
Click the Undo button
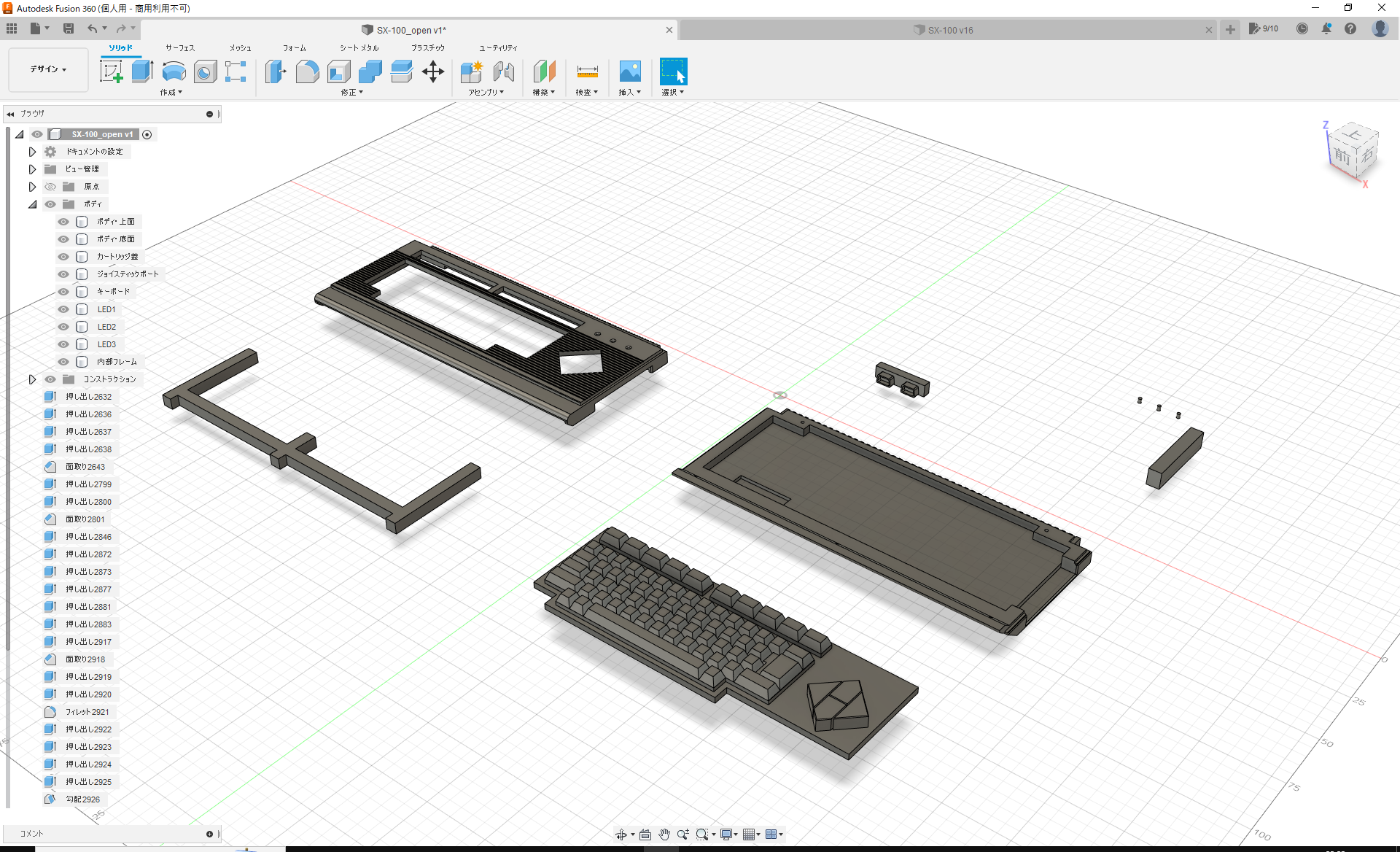(93, 28)
